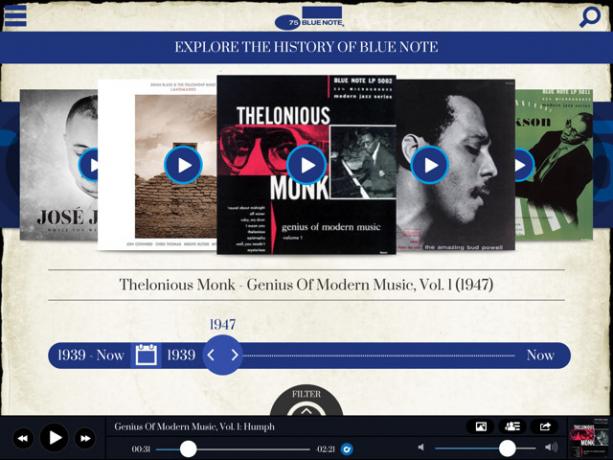Jump to 1939 on the timeline
The height and width of the screenshot is (460, 613).
[x=181, y=355]
